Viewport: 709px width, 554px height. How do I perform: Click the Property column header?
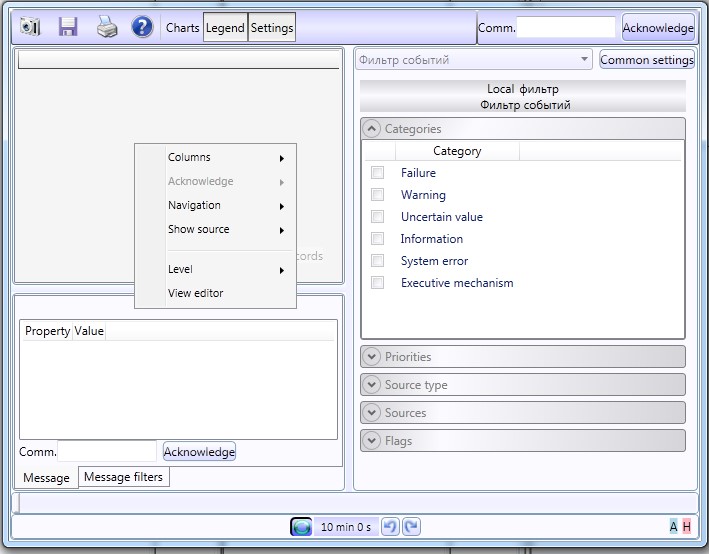point(47,331)
